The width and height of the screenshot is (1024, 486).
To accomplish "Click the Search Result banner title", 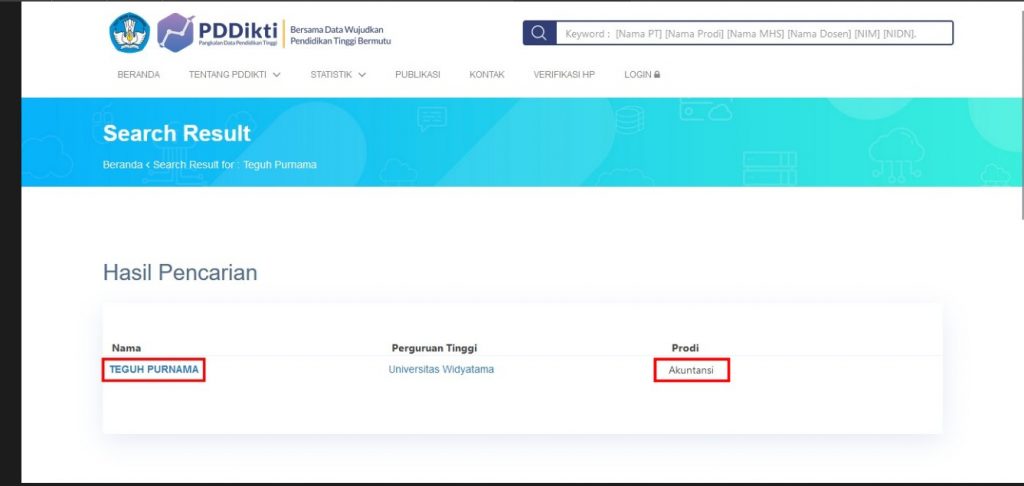I will click(177, 133).
